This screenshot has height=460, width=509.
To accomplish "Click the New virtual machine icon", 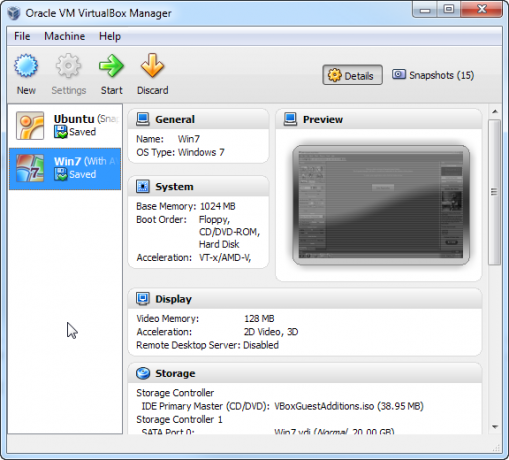I will [26, 66].
